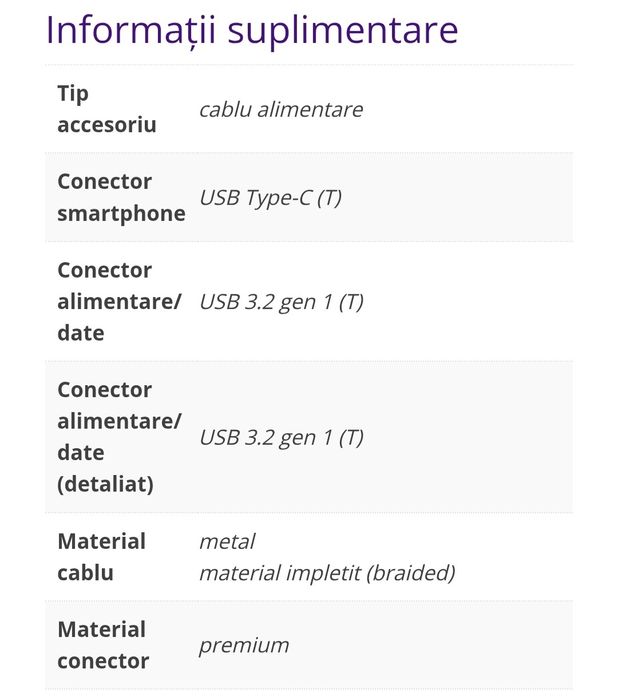Image resolution: width=618 pixels, height=700 pixels.
Task: Click the 'cablu alimentare' value
Action: [281, 109]
